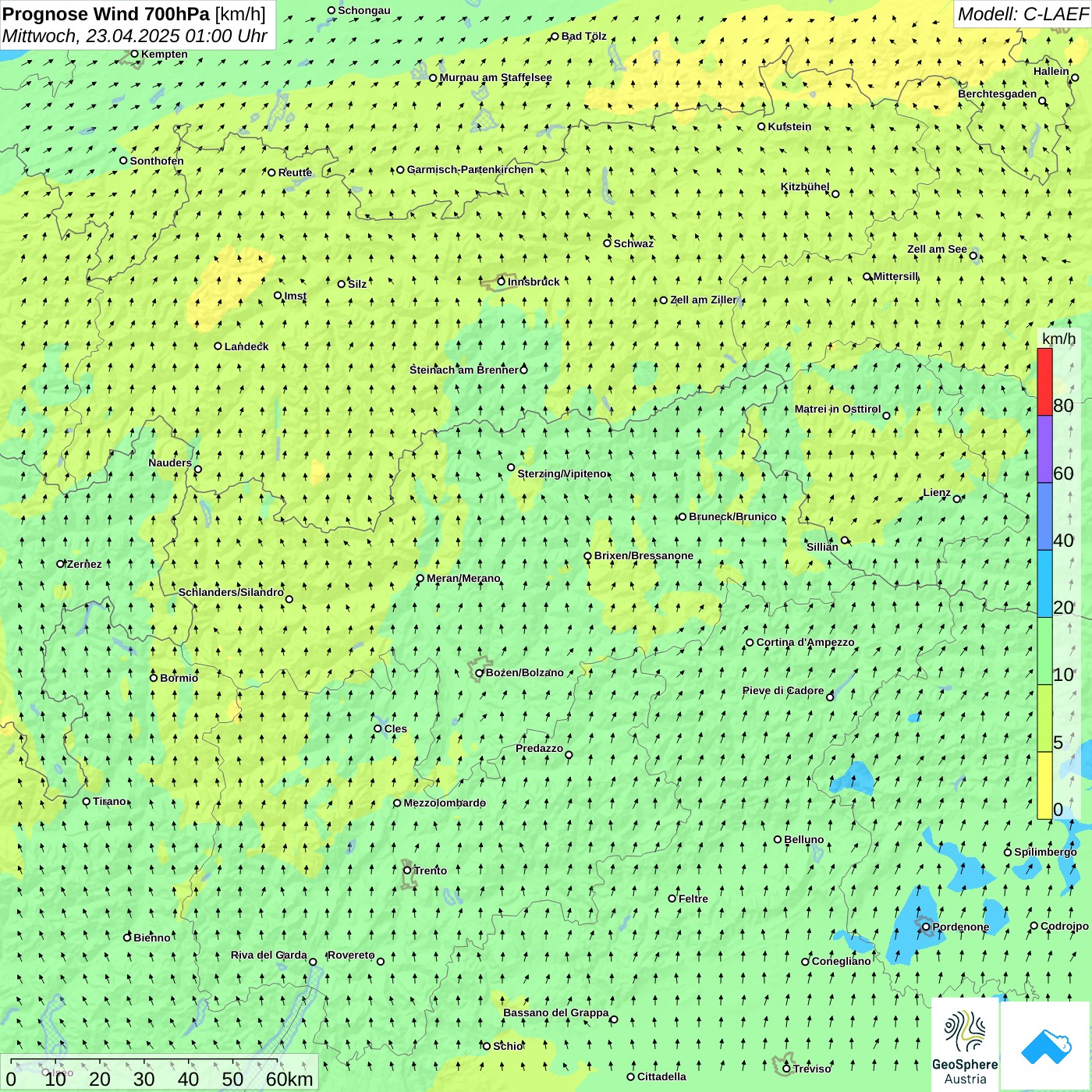This screenshot has width=1092, height=1092.
Task: Click the 'Matrei in Osttirol' label
Action: coord(838,409)
